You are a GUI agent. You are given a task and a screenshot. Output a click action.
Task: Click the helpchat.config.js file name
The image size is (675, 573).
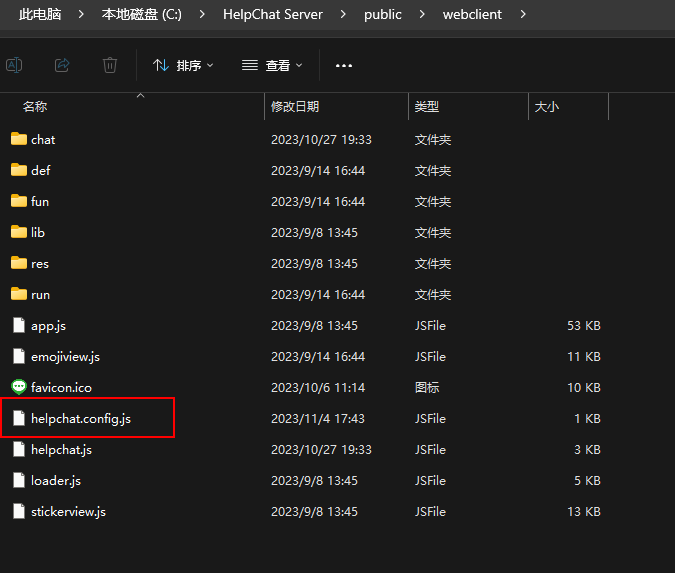coord(81,419)
